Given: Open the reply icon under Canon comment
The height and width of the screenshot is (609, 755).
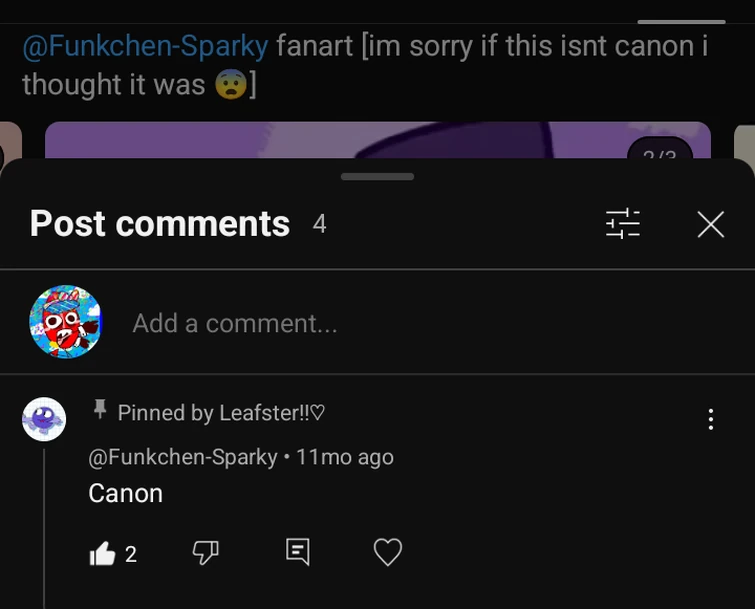Looking at the screenshot, I should (297, 551).
